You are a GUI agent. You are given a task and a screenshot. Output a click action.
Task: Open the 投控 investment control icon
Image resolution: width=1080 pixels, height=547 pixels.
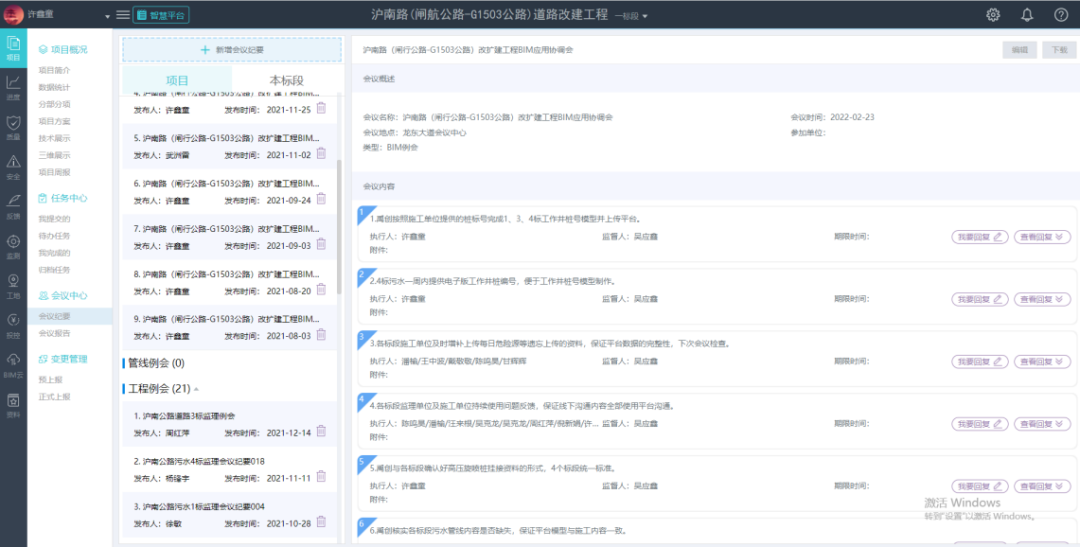[x=13, y=326]
